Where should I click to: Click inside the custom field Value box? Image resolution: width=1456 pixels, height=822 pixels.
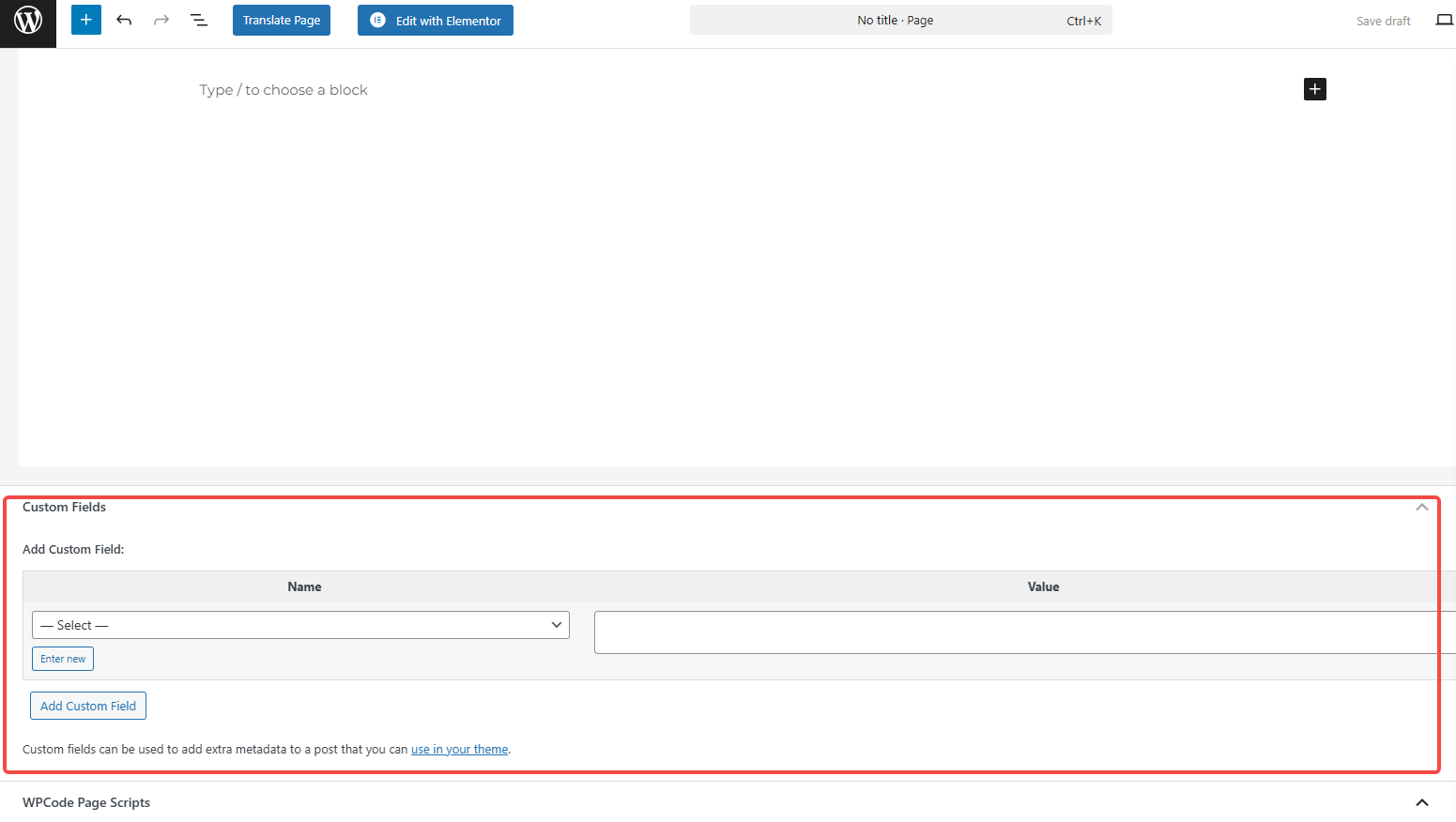(x=1019, y=632)
